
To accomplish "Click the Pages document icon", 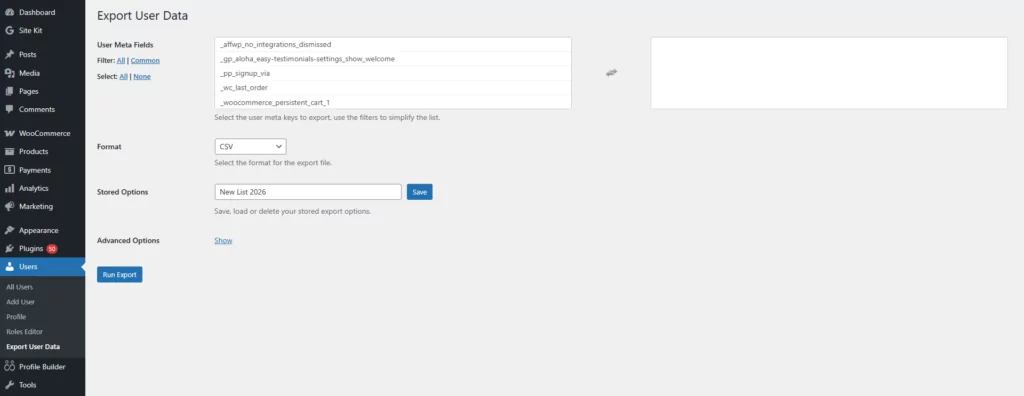I will pos(9,91).
